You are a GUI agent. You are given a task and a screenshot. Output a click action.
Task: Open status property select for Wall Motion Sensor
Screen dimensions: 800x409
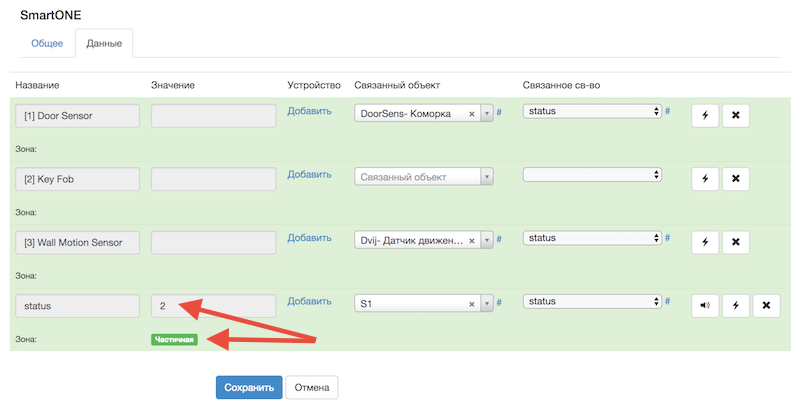pos(592,238)
